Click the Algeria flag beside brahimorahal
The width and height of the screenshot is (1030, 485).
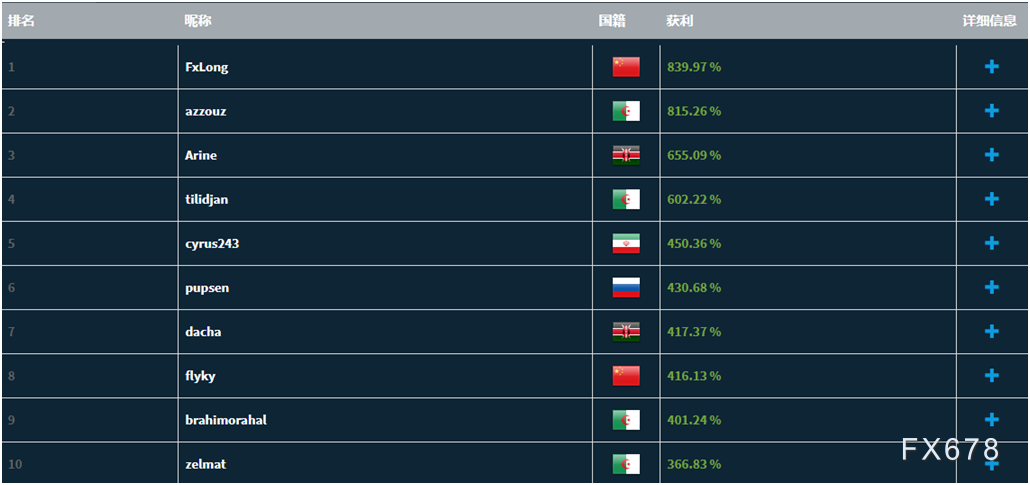pos(626,420)
